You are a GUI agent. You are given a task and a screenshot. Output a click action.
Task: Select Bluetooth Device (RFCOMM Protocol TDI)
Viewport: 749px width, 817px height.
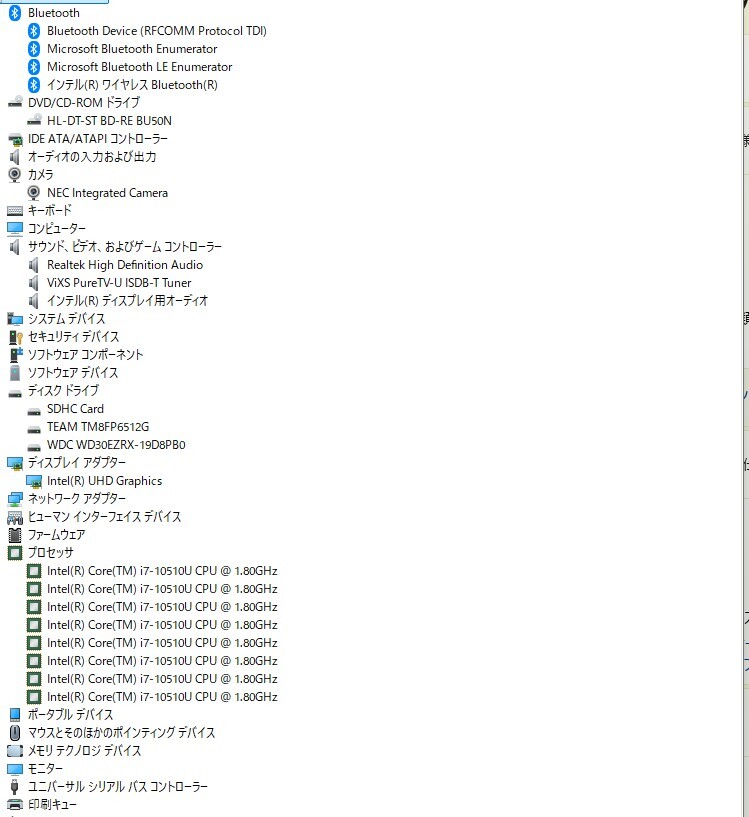157,31
